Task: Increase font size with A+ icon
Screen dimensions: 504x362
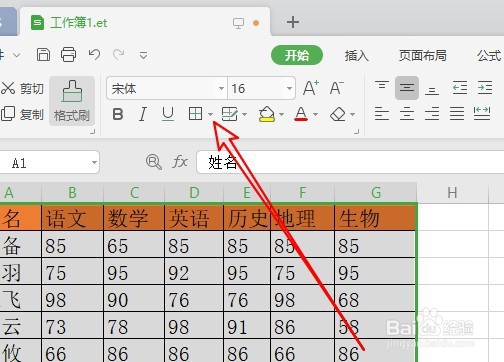Action: point(311,88)
